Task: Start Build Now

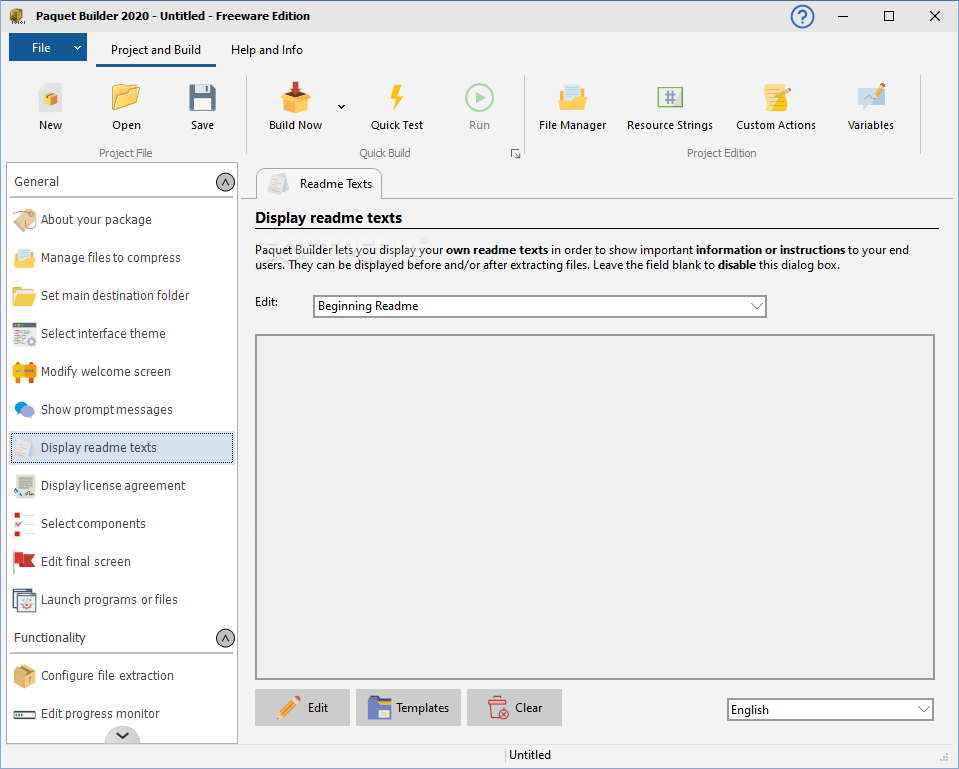Action: pyautogui.click(x=295, y=108)
